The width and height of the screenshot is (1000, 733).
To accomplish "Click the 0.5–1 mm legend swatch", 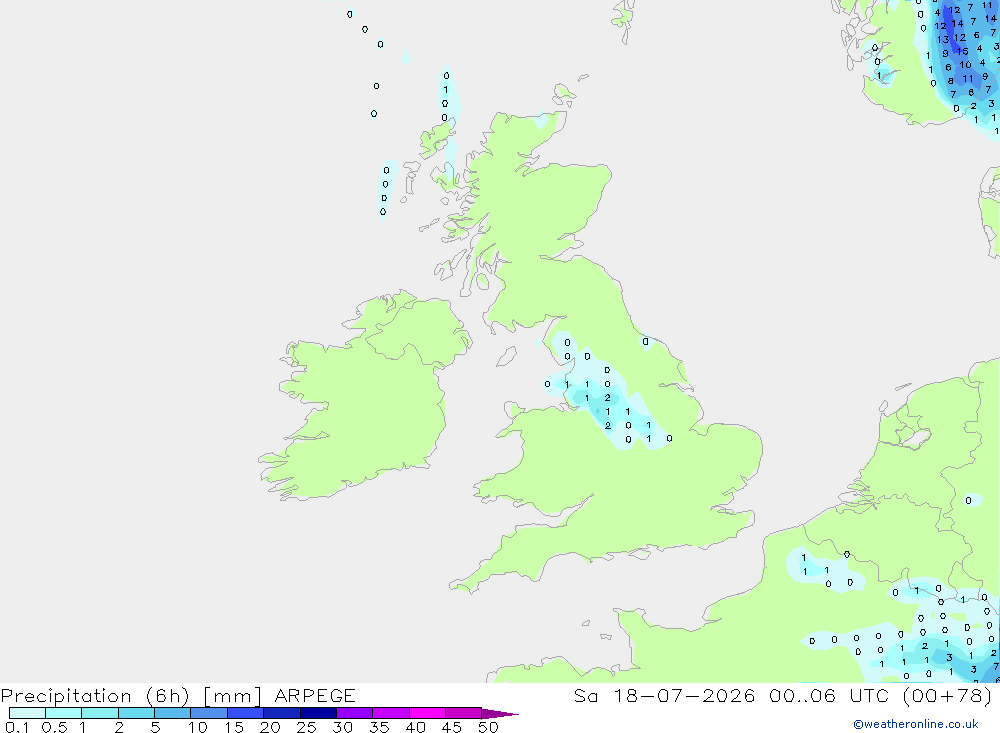I will coord(63,713).
